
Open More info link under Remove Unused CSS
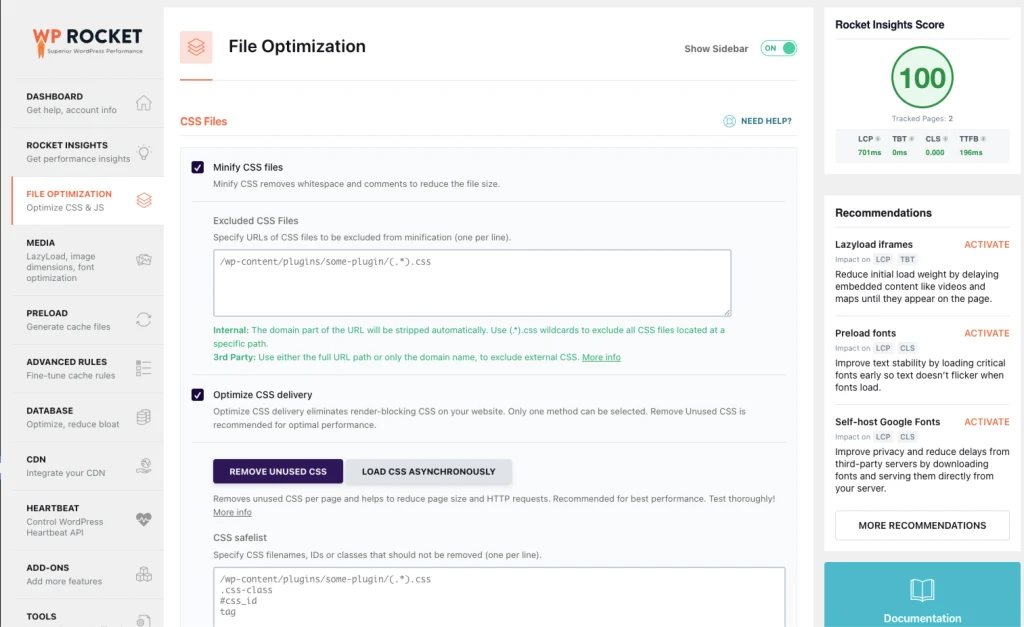coord(232,512)
